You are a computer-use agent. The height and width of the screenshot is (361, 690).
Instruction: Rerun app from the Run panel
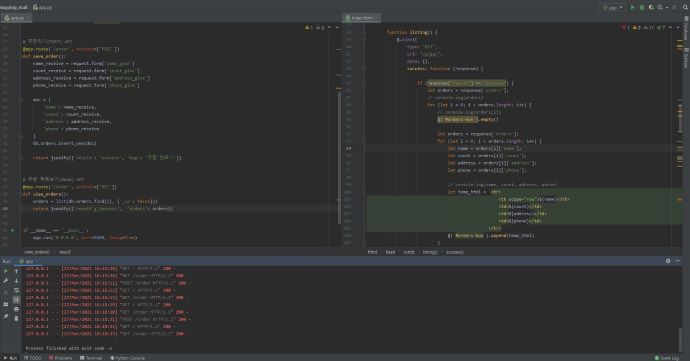click(x=6, y=272)
